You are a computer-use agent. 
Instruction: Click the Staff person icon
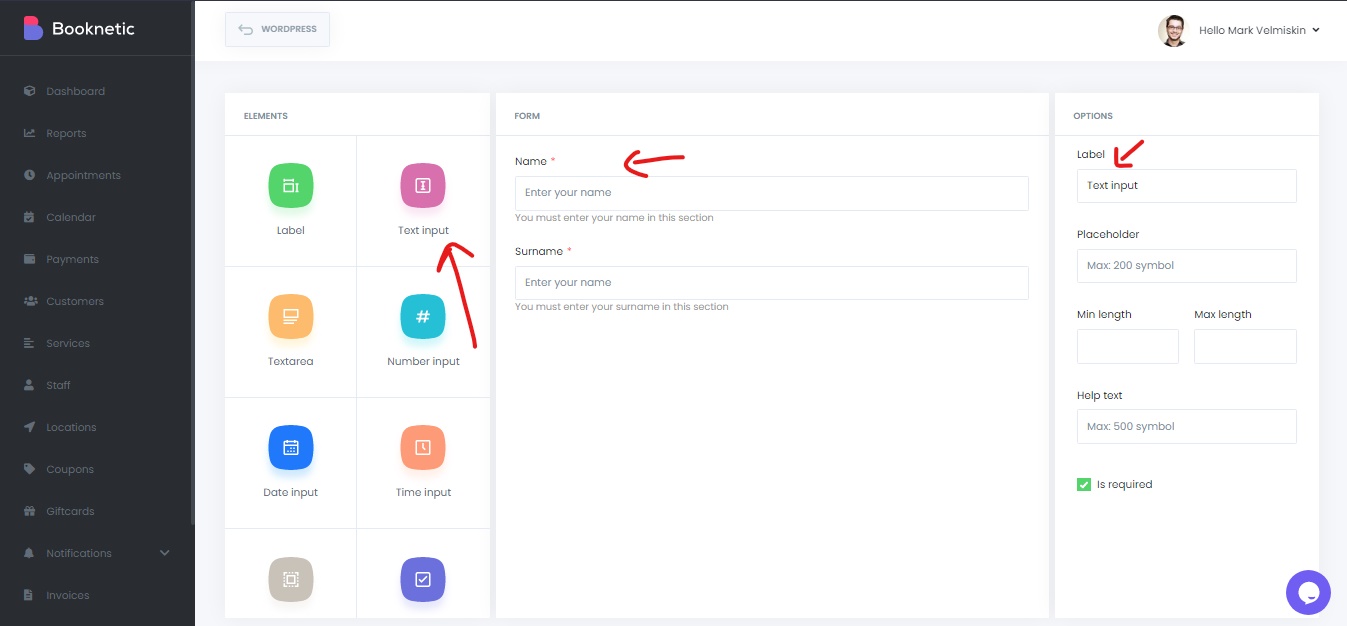[x=29, y=385]
